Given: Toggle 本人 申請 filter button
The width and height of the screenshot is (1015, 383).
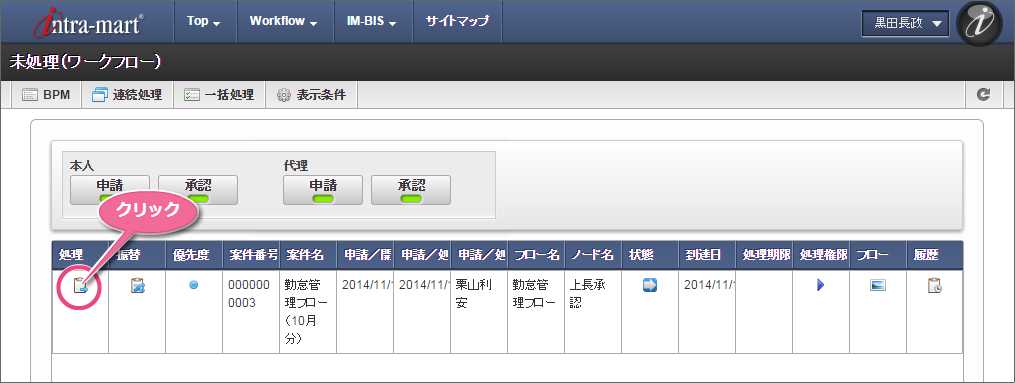Looking at the screenshot, I should (109, 190).
